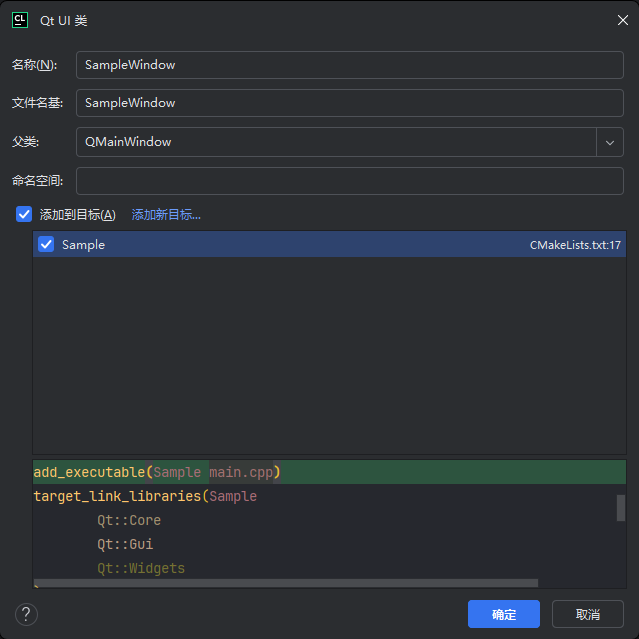
Task: Click the 添加新目标... link
Action: pos(166,214)
